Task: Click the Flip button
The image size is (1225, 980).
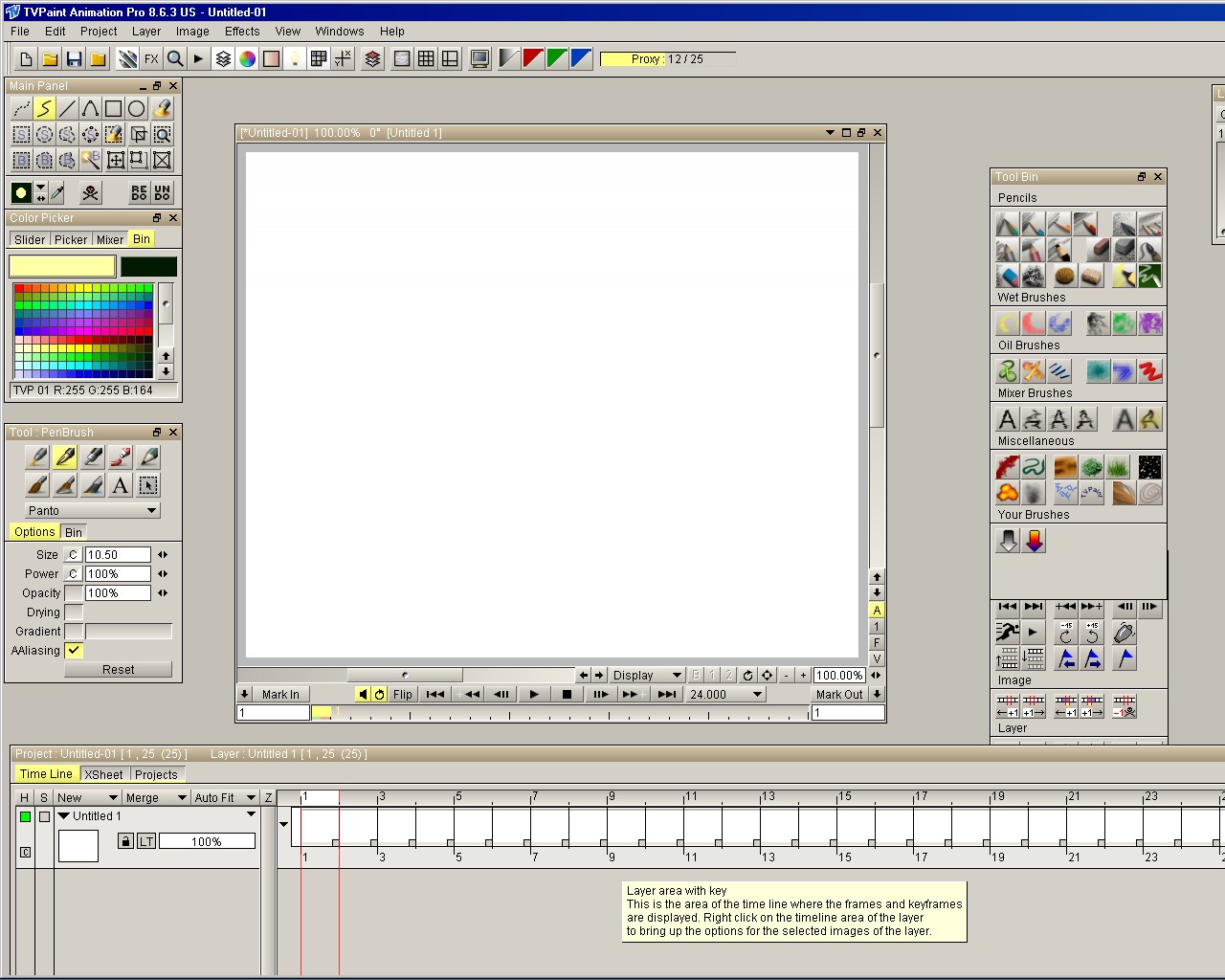Action: point(403,695)
